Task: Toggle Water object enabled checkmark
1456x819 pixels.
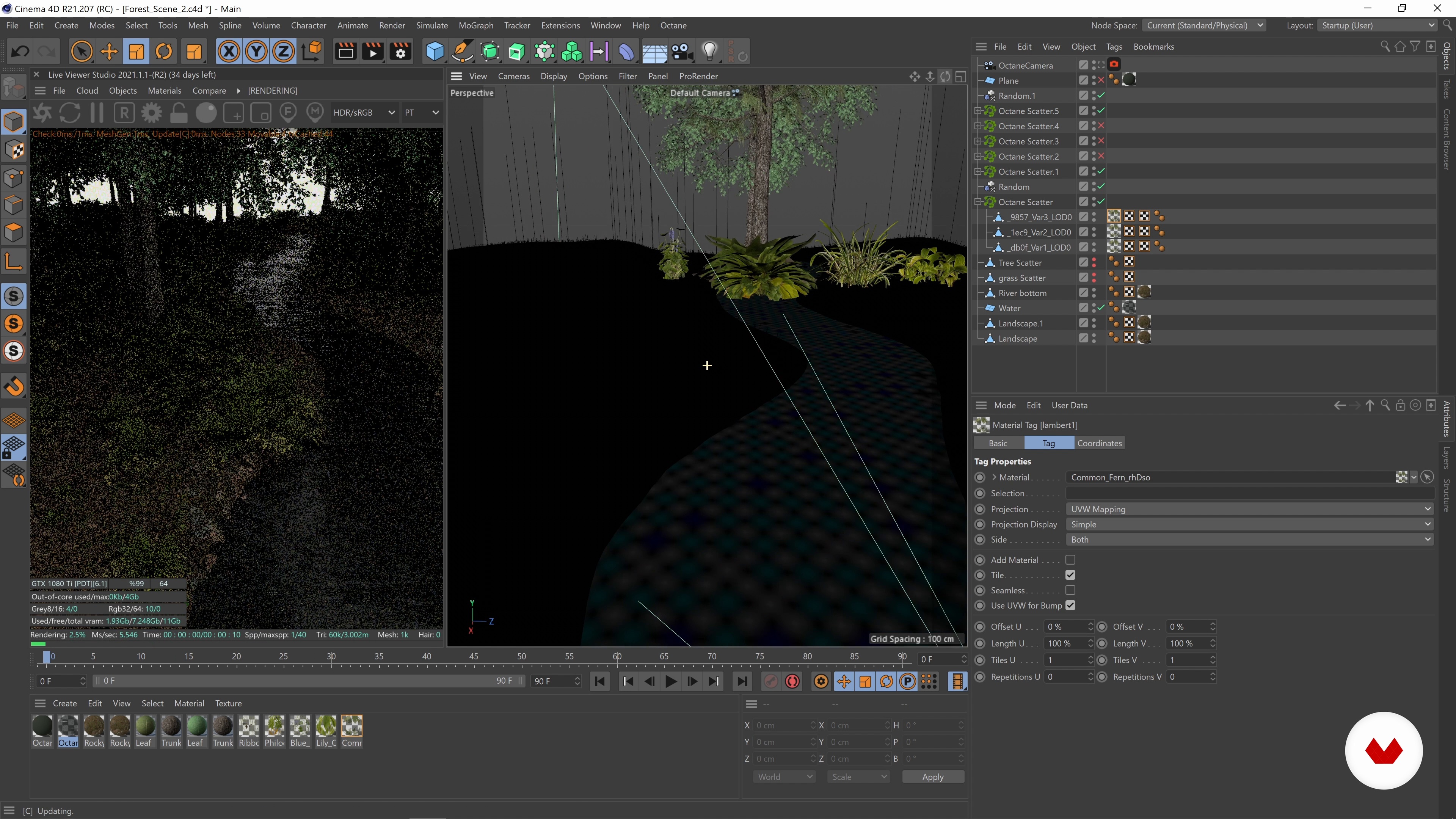Action: [1101, 308]
